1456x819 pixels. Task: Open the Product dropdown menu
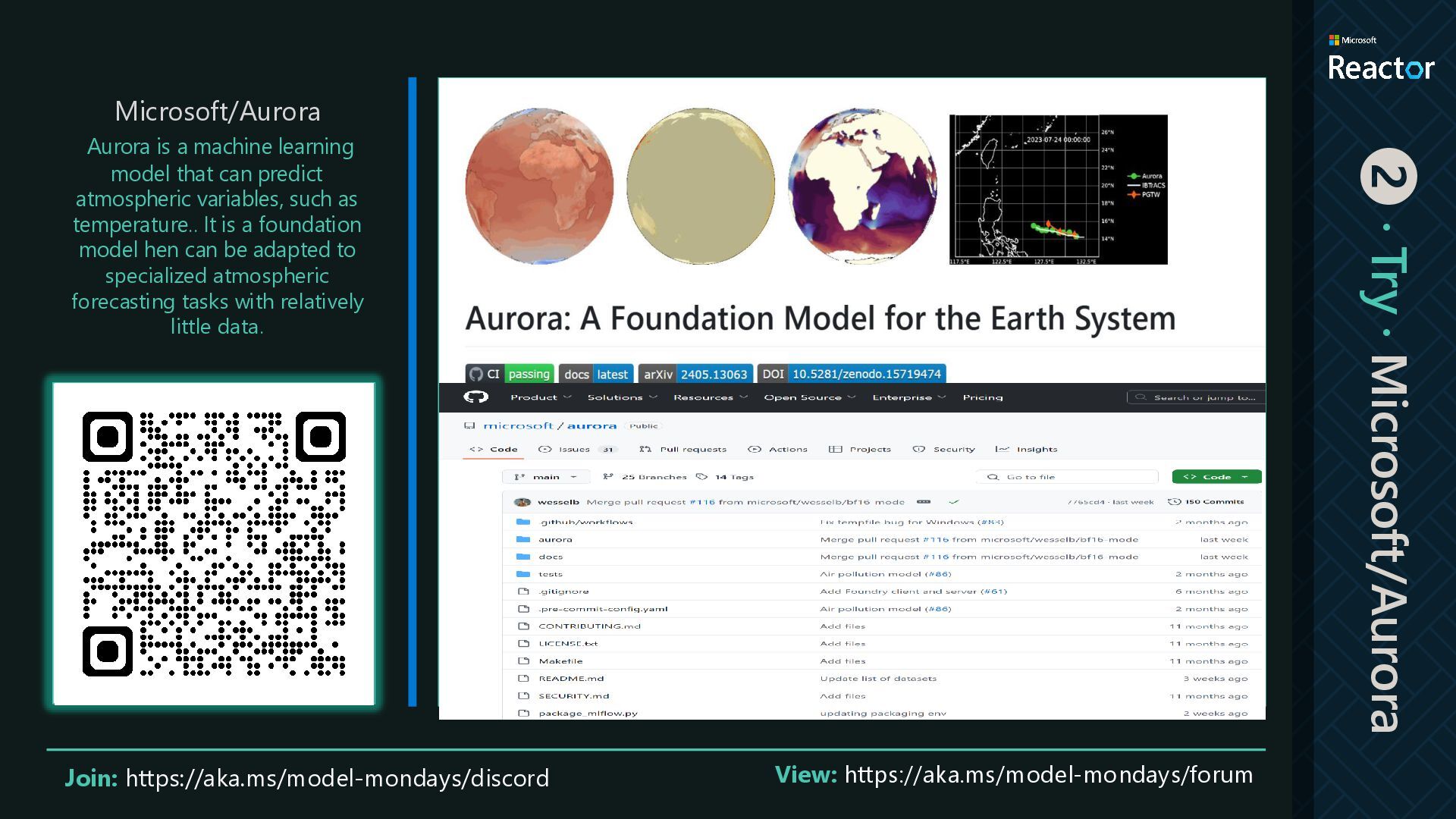tap(540, 397)
